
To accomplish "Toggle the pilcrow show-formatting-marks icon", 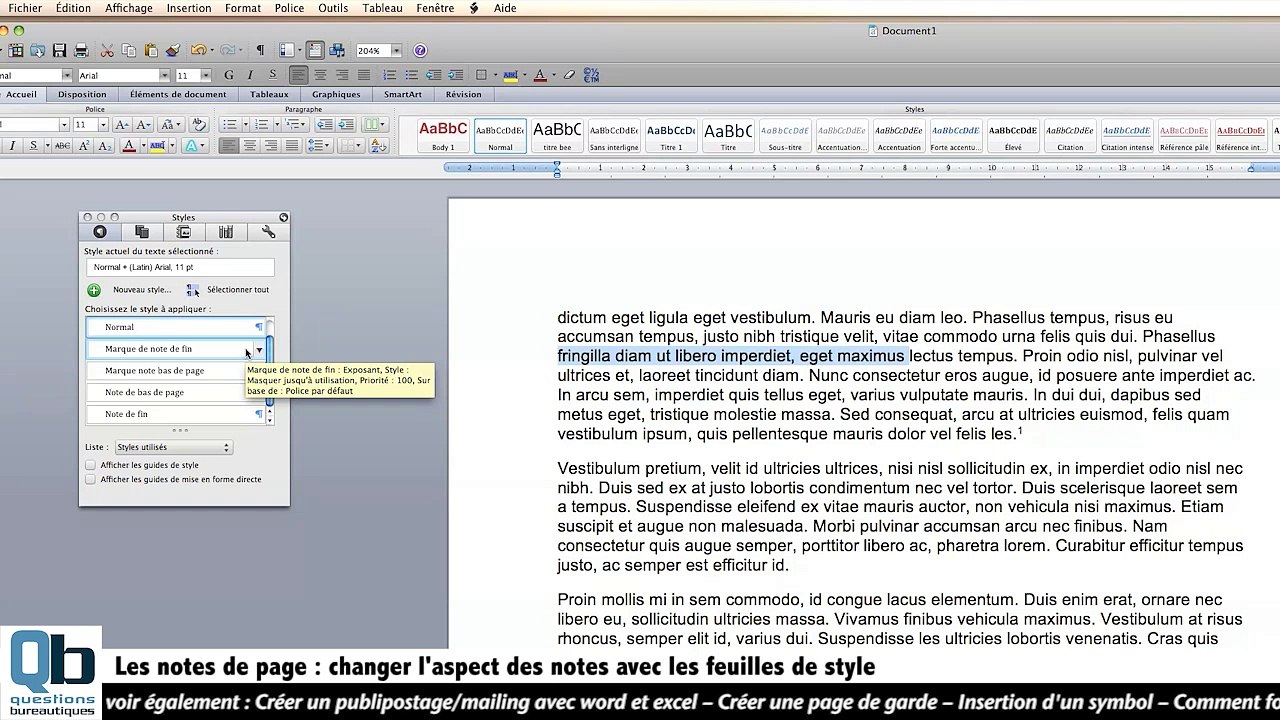I will tap(260, 51).
